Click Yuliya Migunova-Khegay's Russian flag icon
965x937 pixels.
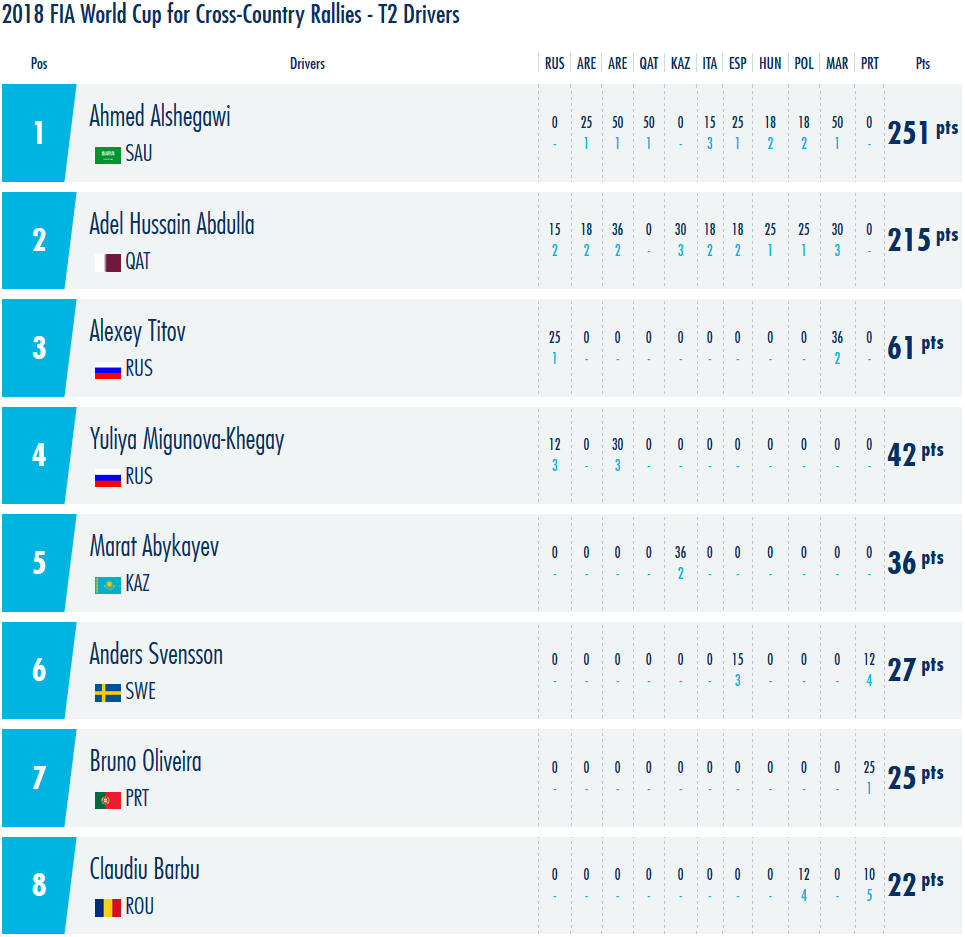(x=108, y=477)
